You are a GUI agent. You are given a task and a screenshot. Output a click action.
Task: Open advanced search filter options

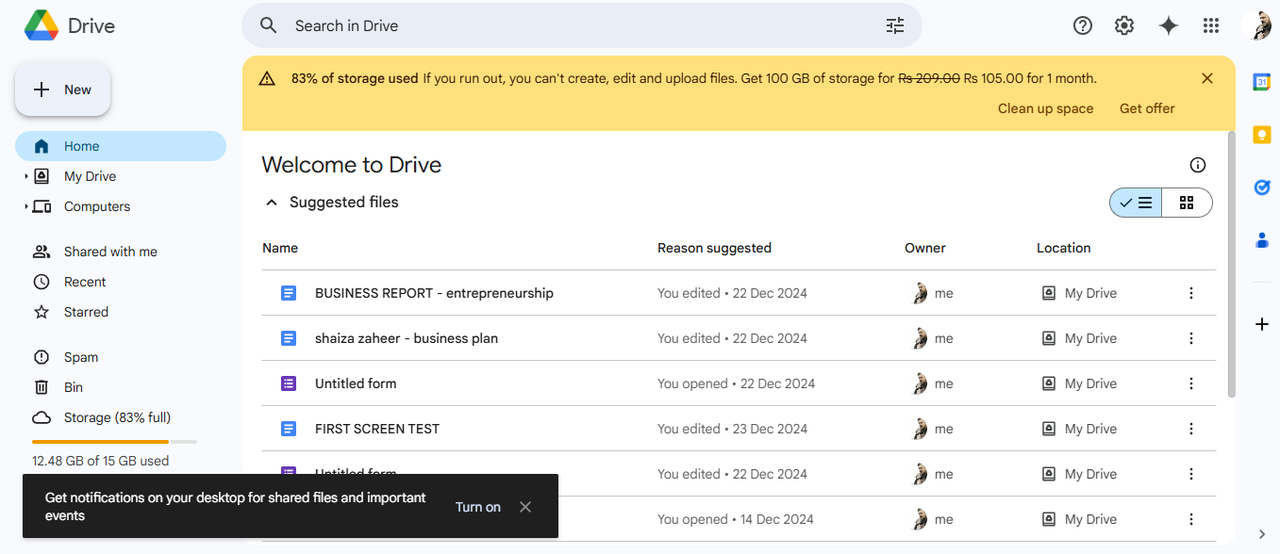[895, 26]
